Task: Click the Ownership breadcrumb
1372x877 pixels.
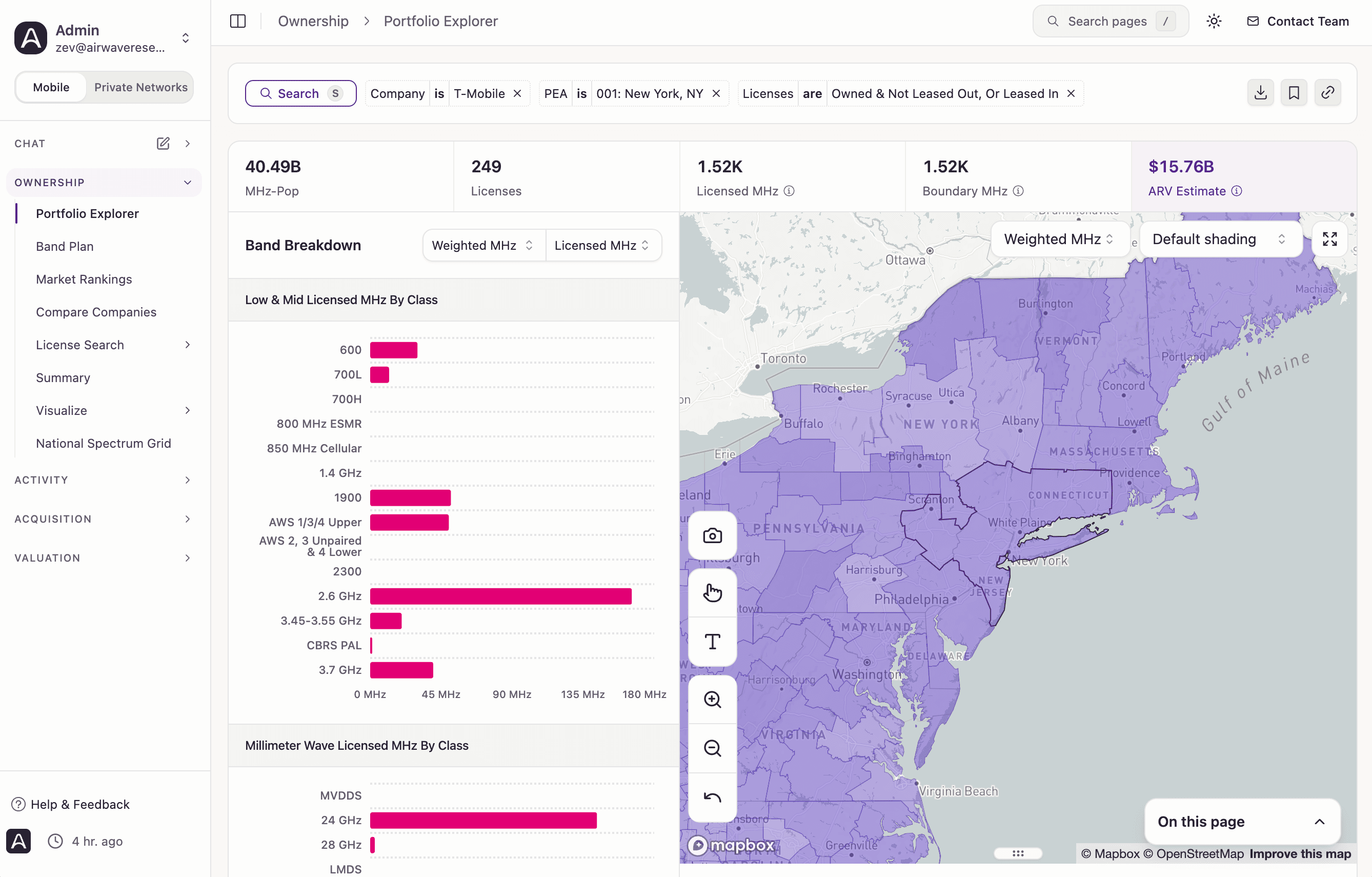Action: point(313,21)
